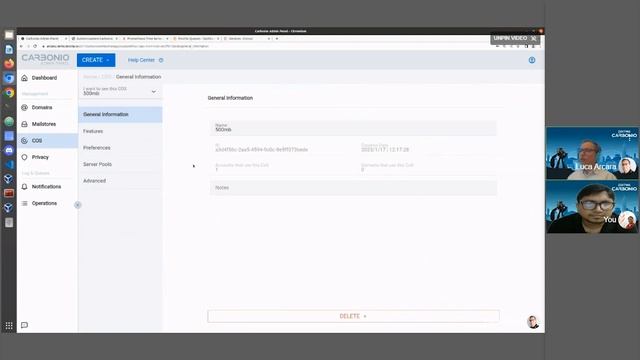Open Firefox from the Ubuntu dock
The image size is (640, 360).
(x=9, y=64)
